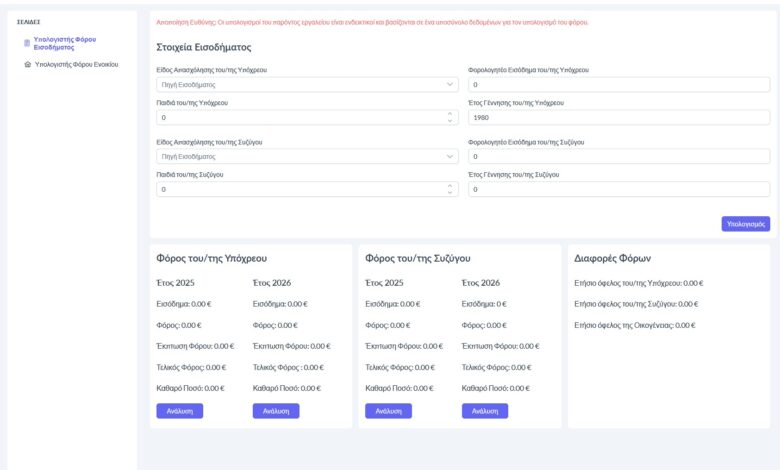
Task: Open taxpayer's 2025 Ανάλυση breakdown
Action: click(180, 410)
